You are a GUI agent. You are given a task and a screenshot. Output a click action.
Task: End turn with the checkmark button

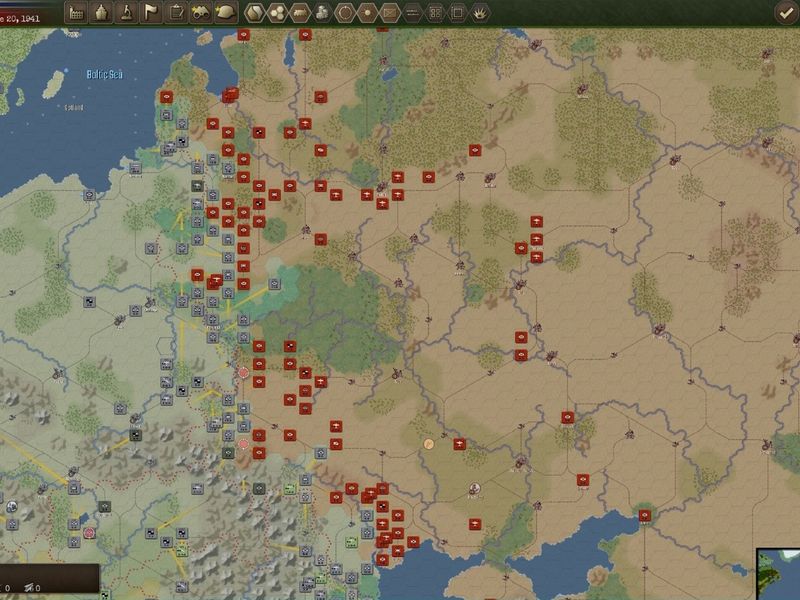pos(786,13)
